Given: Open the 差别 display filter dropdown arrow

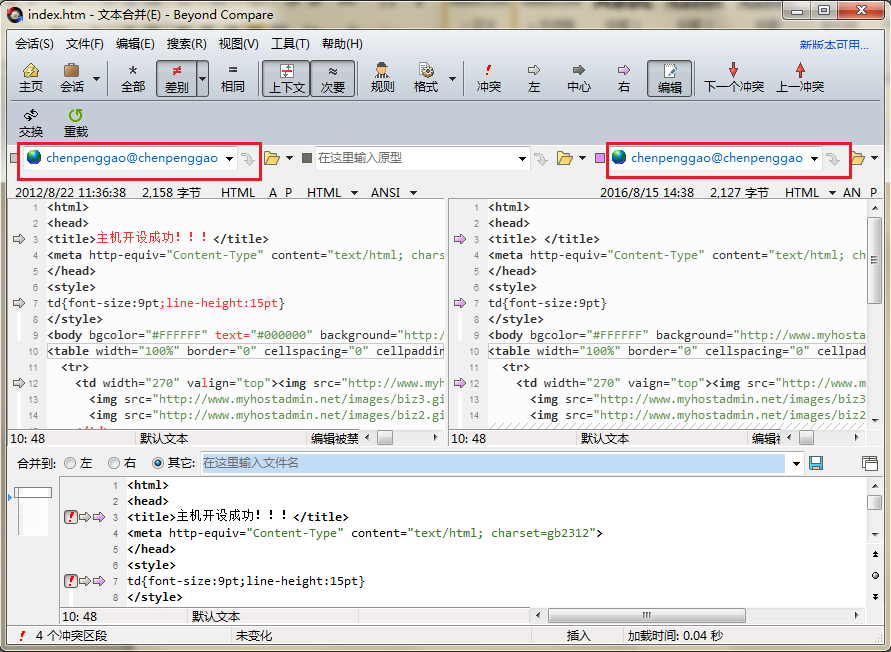Looking at the screenshot, I should pos(203,78).
